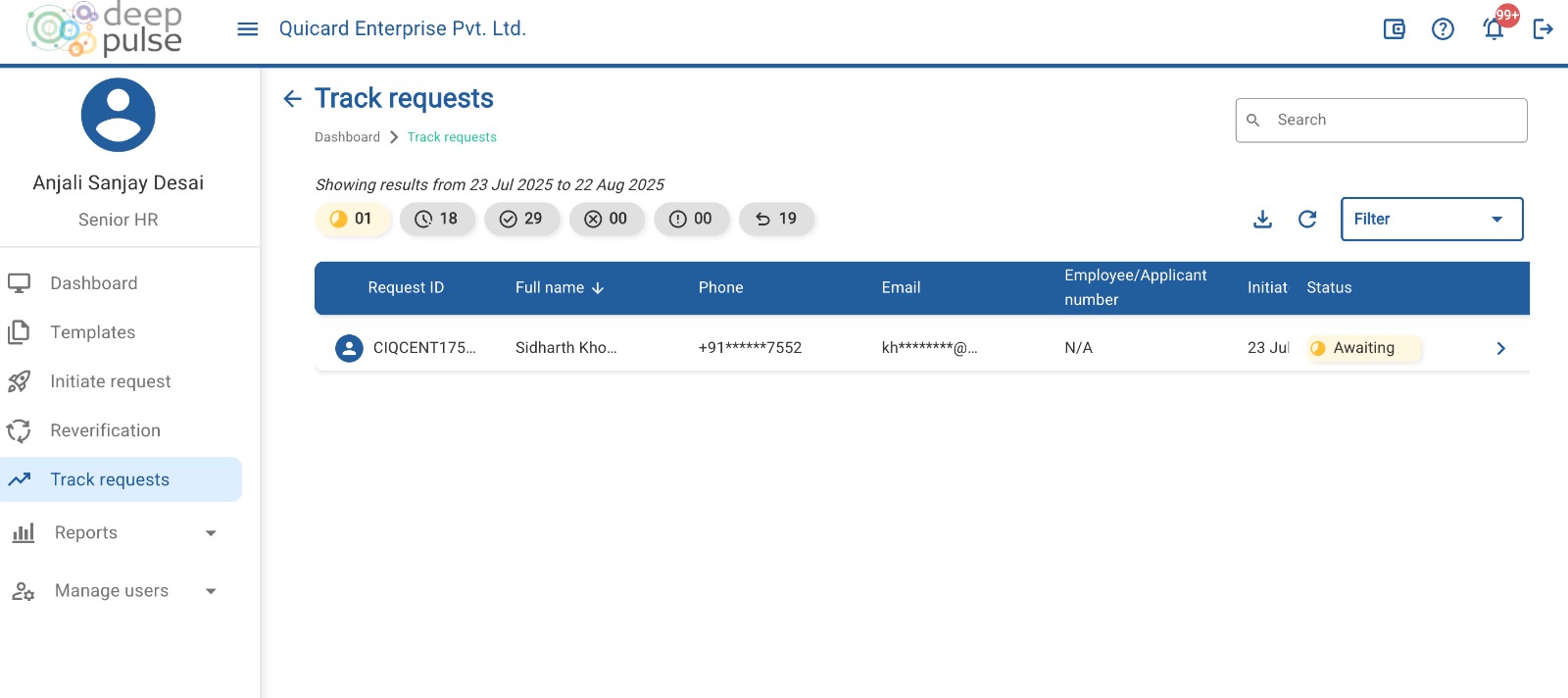Open the Sidharth Kho… row using its chevron arrow
Image resolution: width=1568 pixels, height=698 pixels.
[1500, 348]
